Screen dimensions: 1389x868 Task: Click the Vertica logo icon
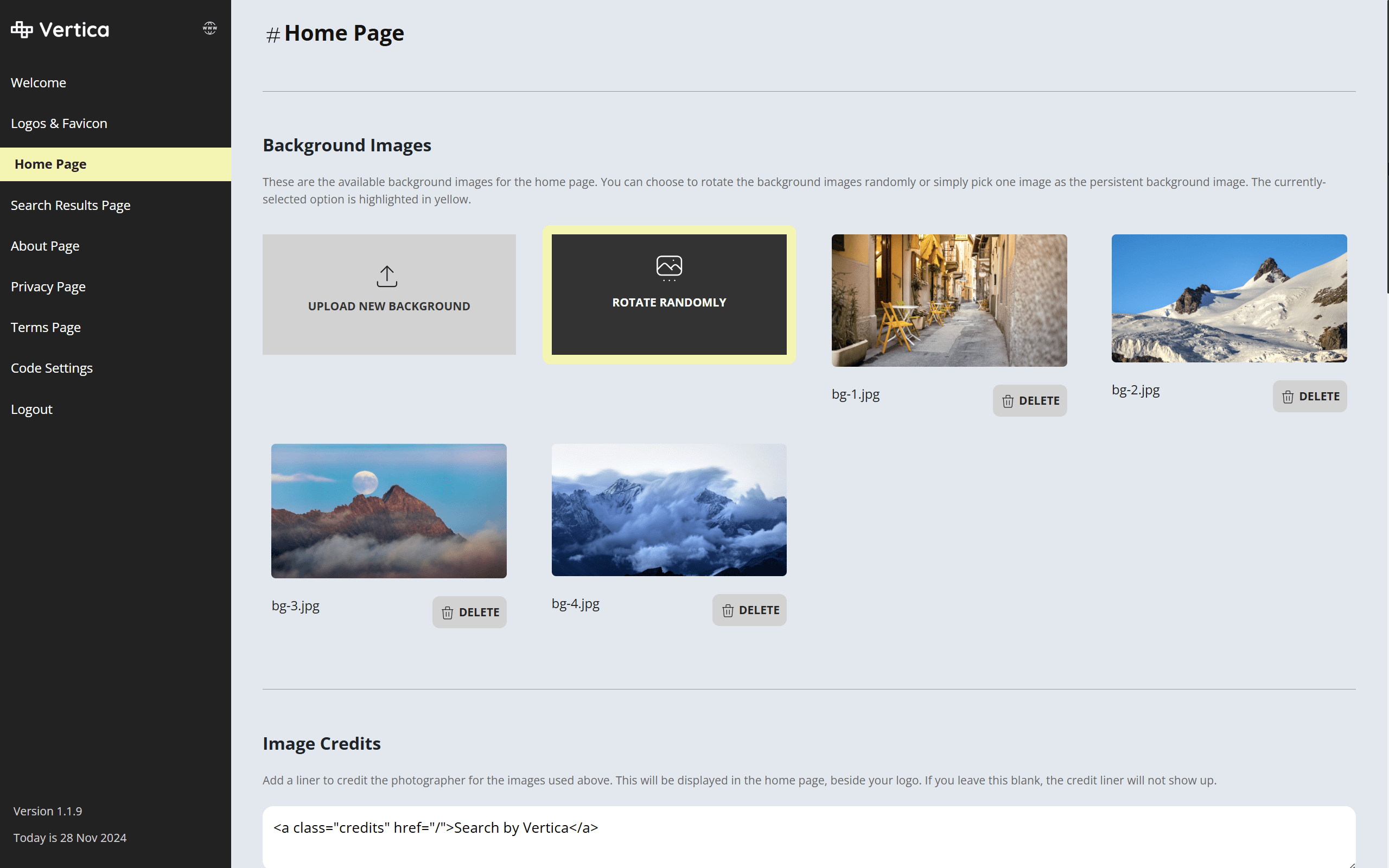point(21,29)
